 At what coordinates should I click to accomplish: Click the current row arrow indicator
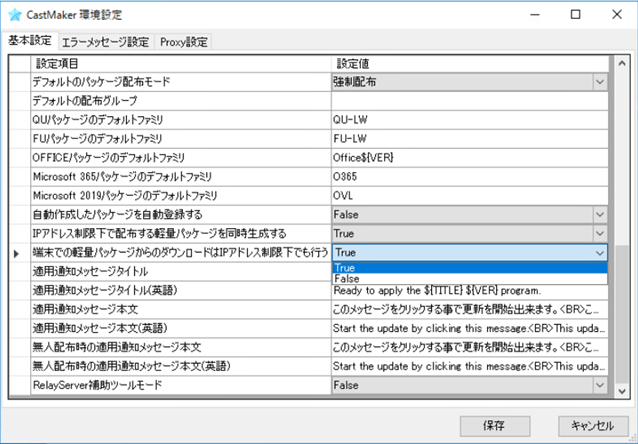16,254
